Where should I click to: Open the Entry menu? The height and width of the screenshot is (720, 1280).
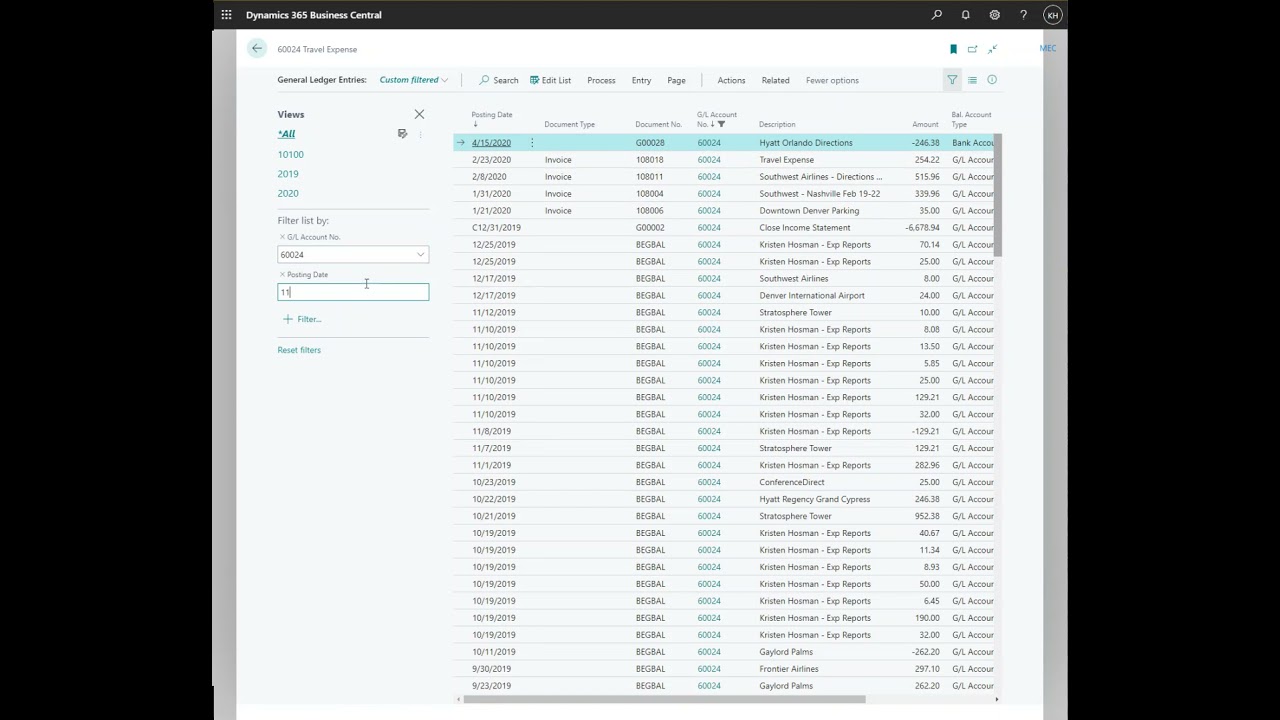(x=641, y=80)
